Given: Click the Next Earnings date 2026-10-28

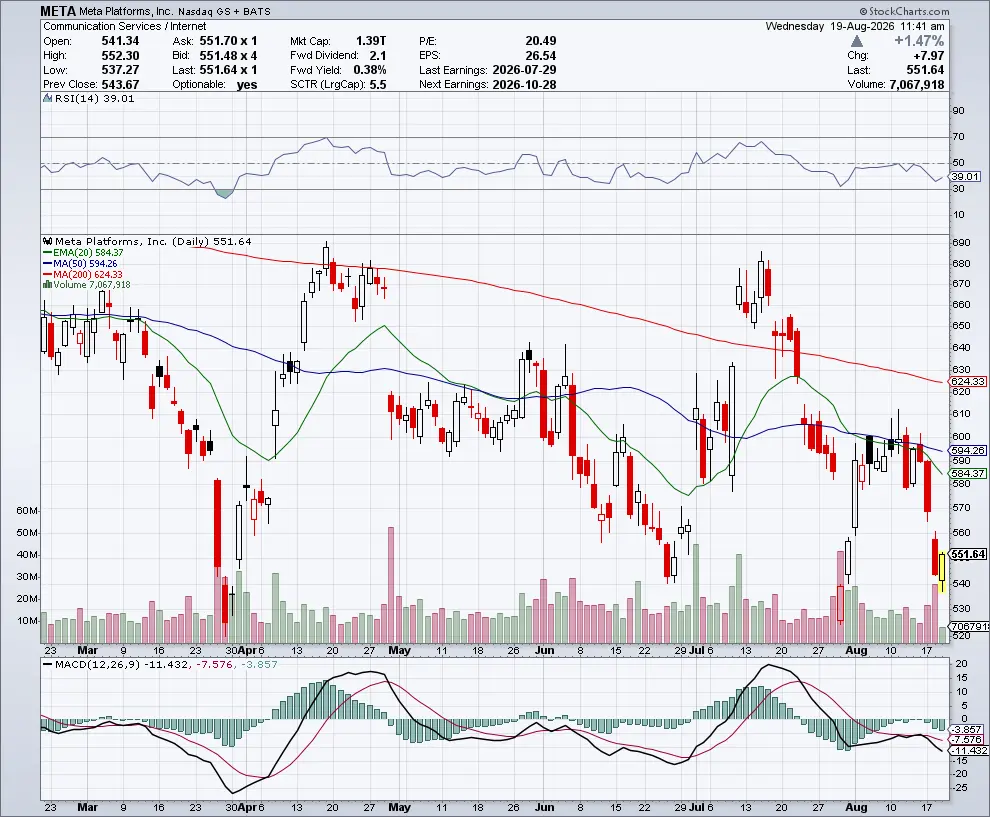Looking at the screenshot, I should coord(524,84).
